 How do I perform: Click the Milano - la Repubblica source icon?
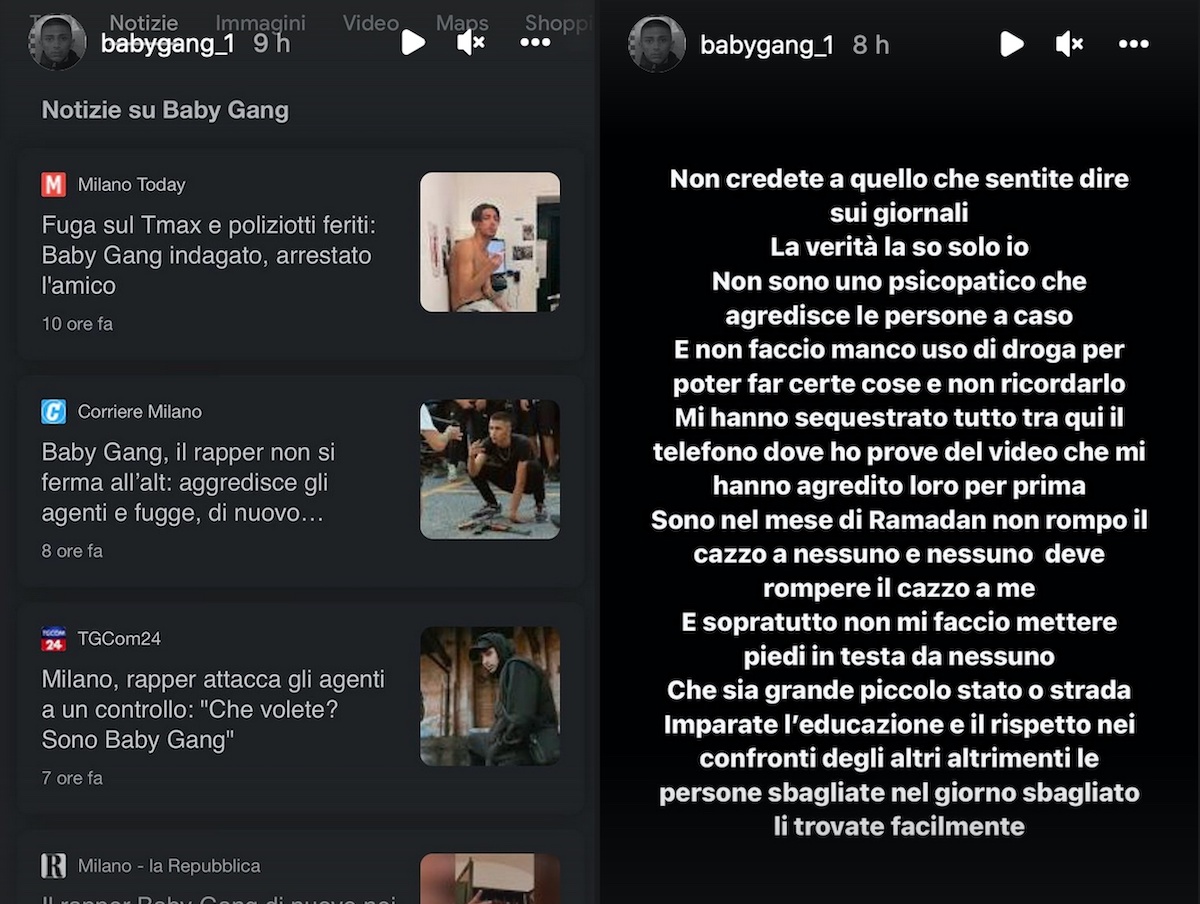click(x=53, y=865)
